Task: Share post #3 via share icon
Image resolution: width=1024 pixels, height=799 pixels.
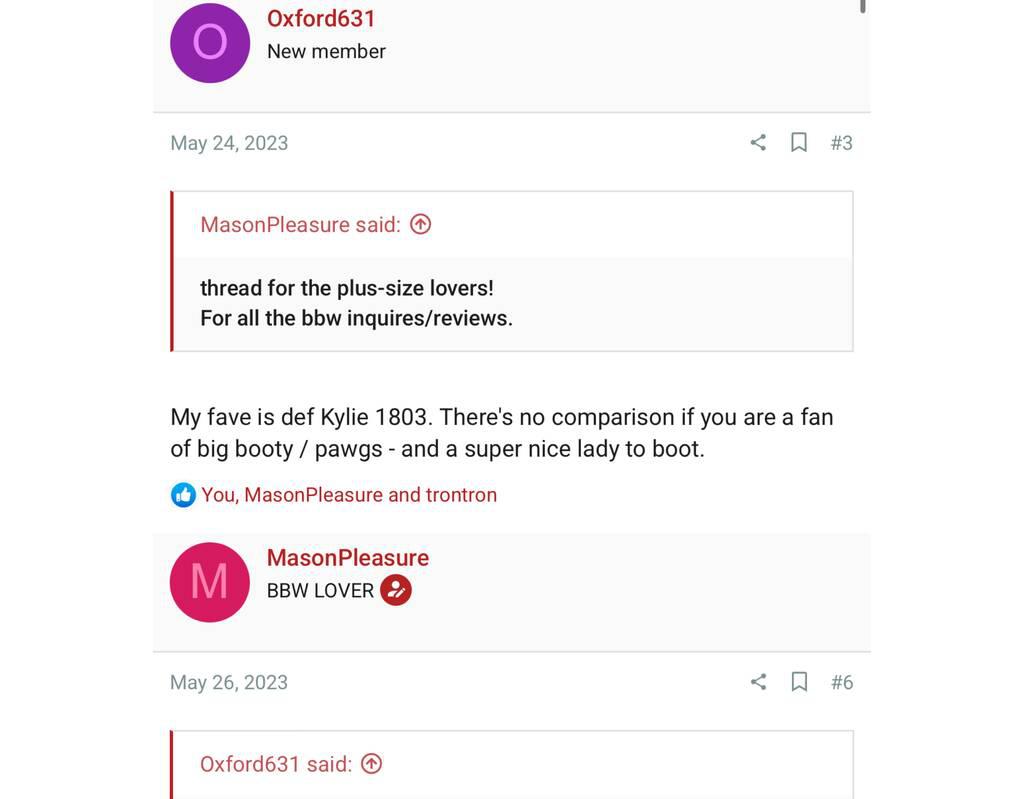Action: 758,143
